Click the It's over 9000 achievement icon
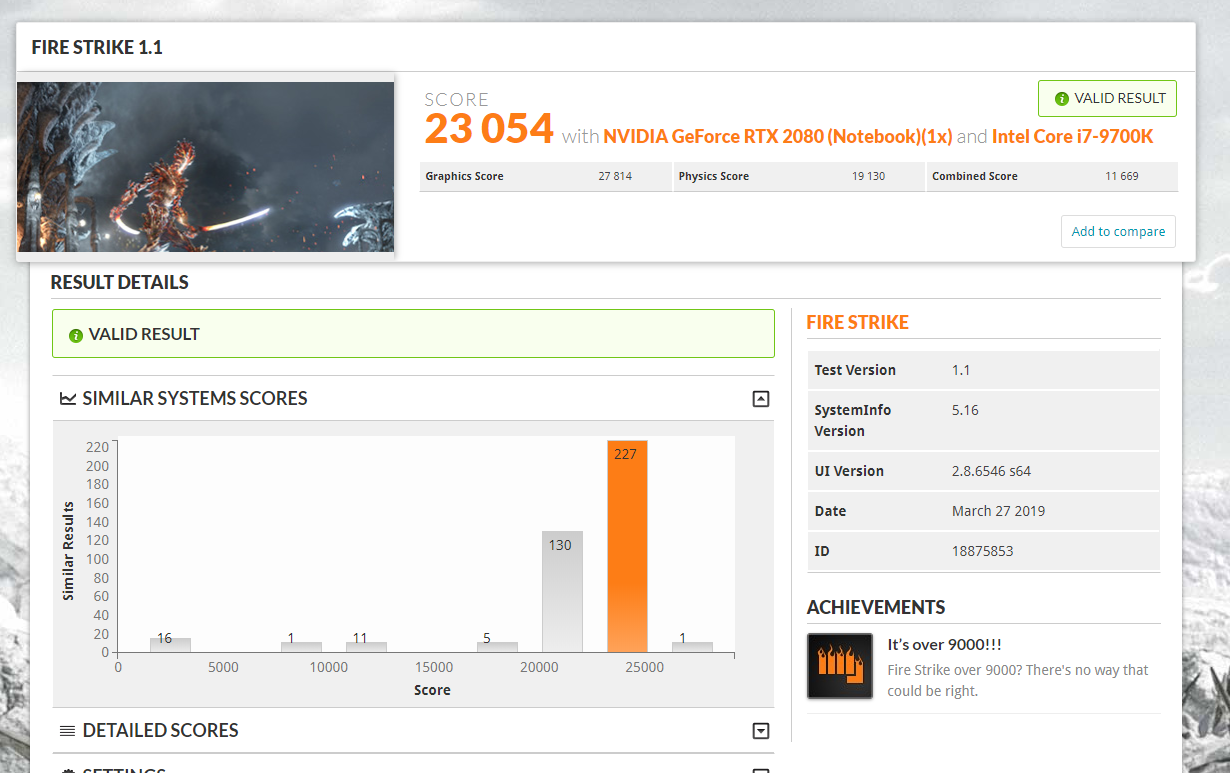 click(840, 666)
